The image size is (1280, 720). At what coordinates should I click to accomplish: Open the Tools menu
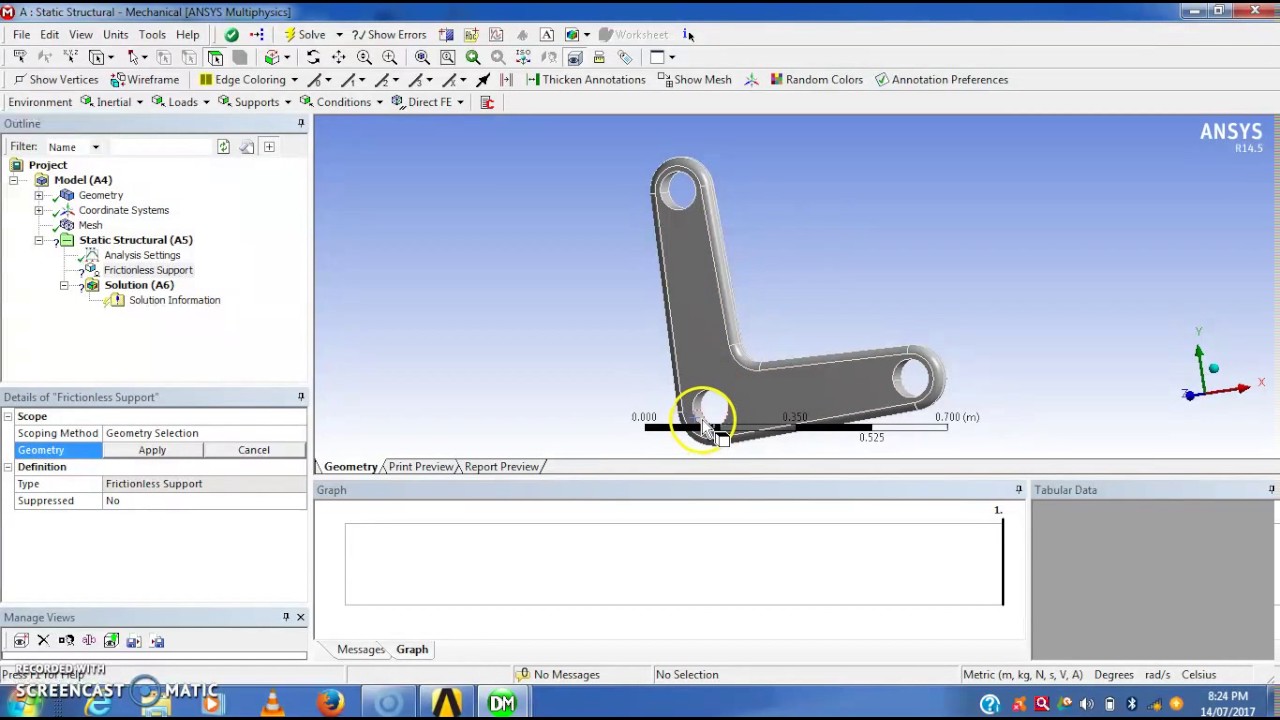(x=152, y=34)
